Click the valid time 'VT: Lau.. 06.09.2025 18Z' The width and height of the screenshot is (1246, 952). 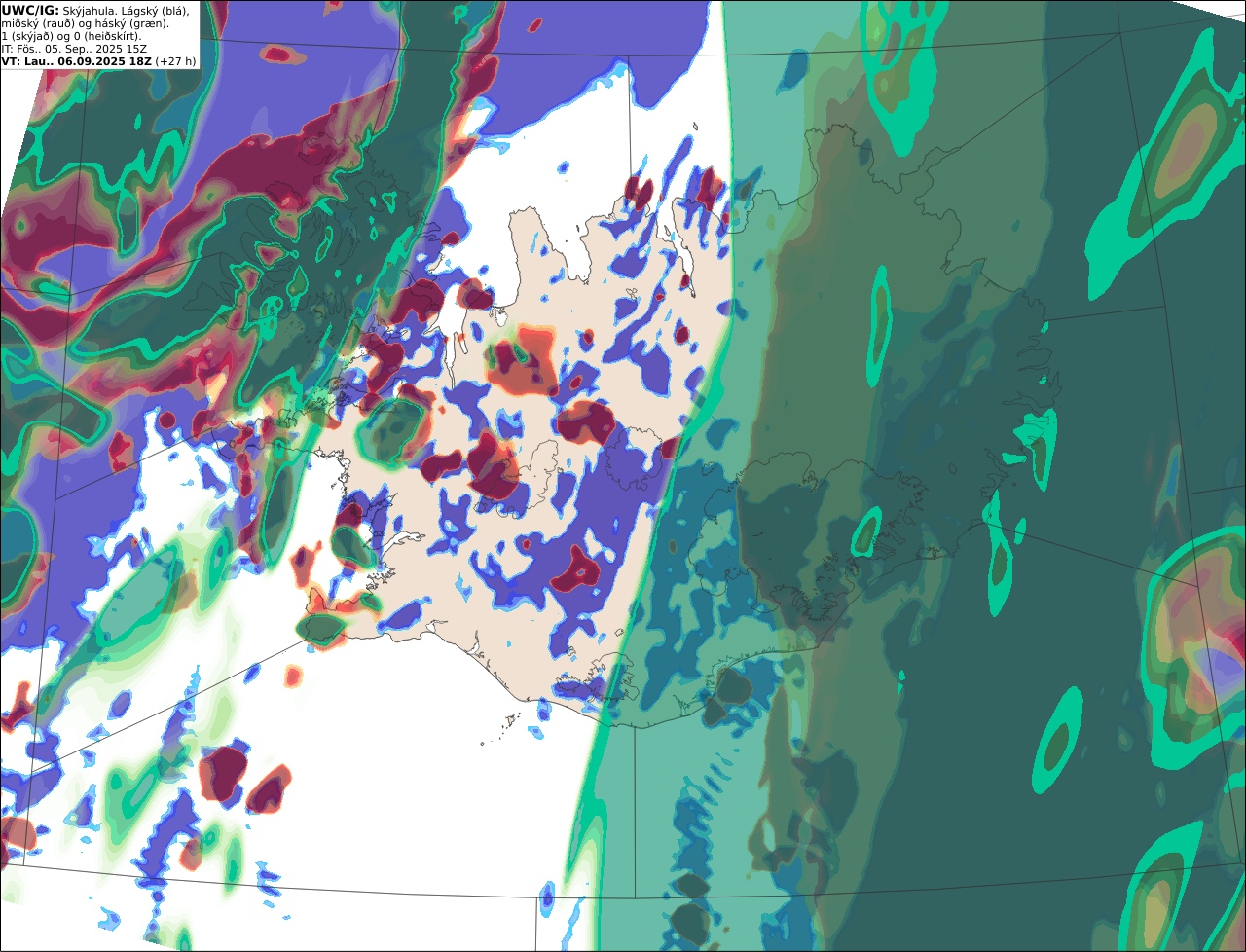click(x=76, y=61)
